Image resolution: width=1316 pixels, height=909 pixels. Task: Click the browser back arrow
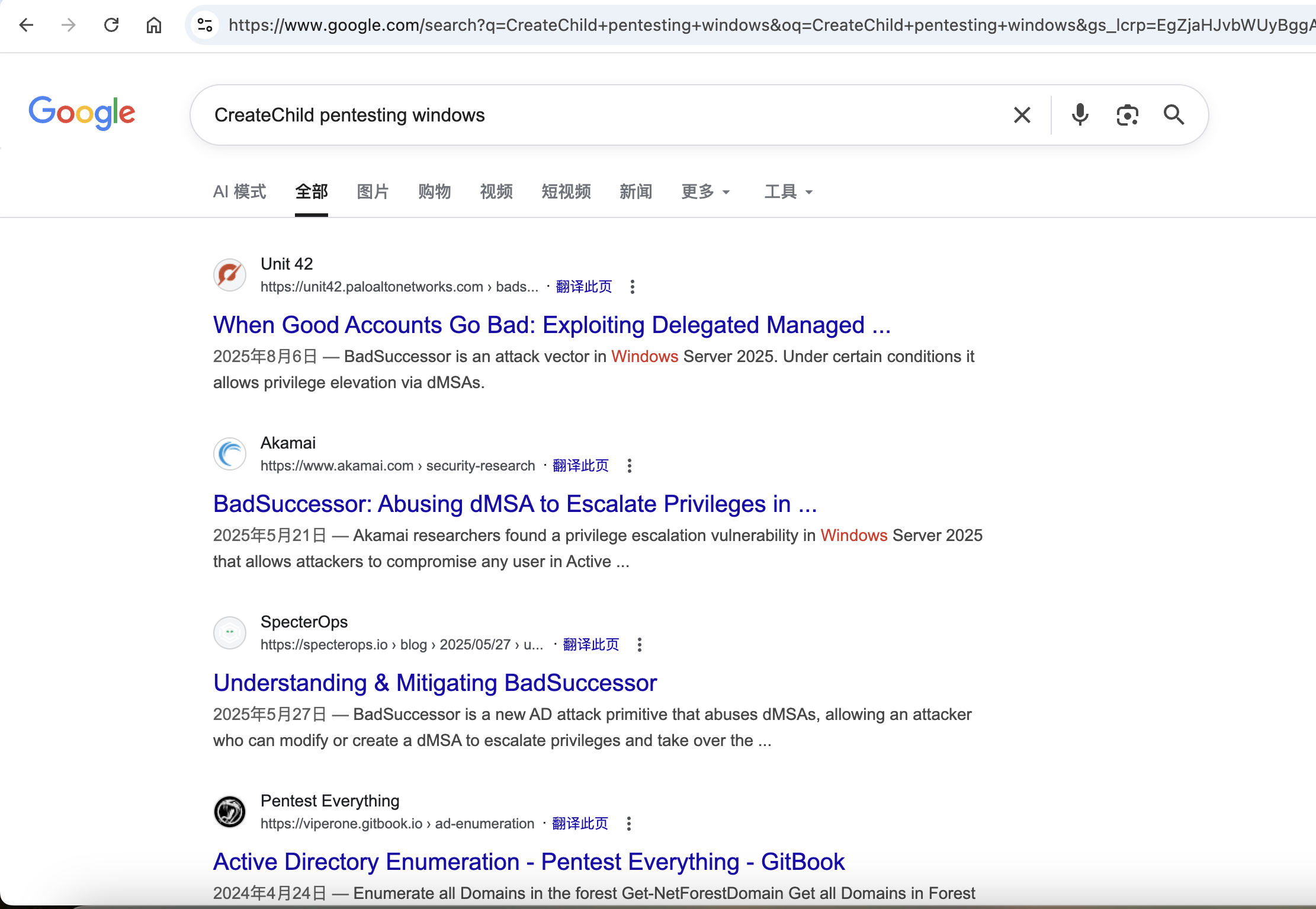pyautogui.click(x=26, y=25)
